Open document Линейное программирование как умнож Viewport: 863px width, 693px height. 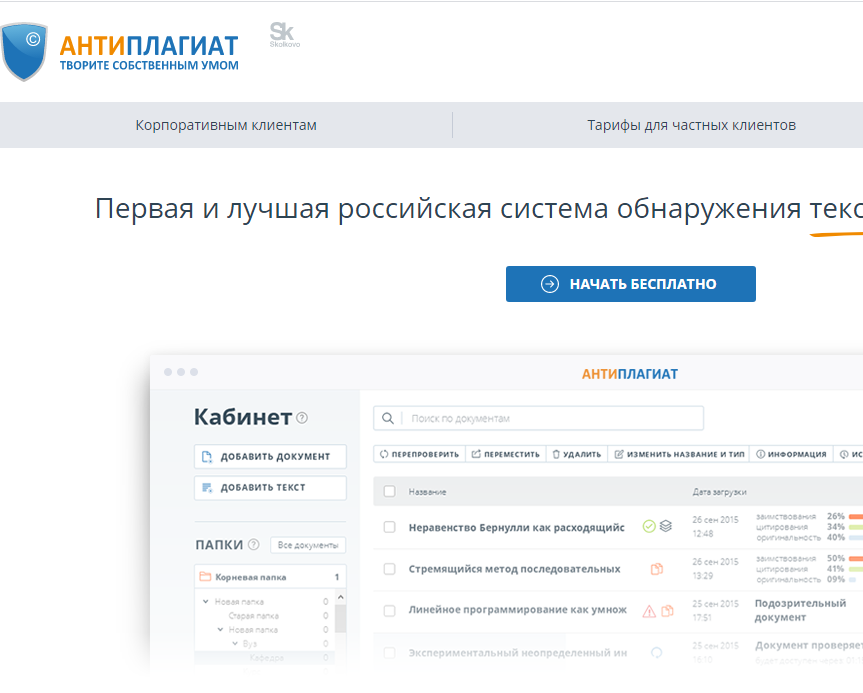pyautogui.click(x=517, y=610)
